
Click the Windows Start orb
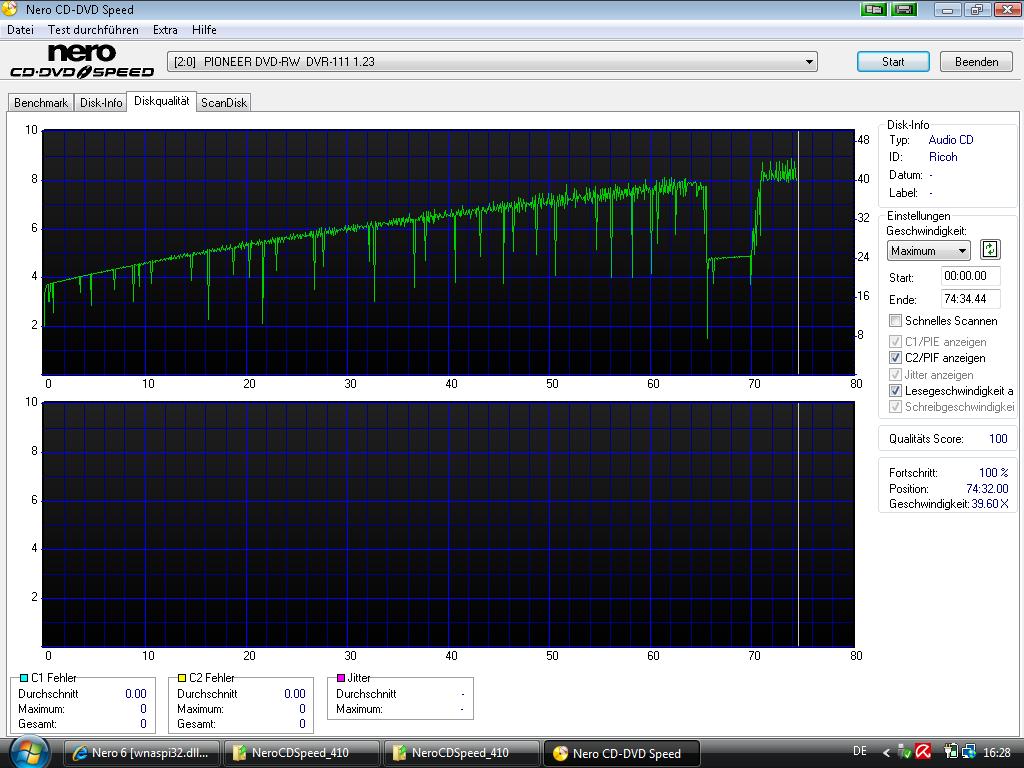tap(29, 752)
